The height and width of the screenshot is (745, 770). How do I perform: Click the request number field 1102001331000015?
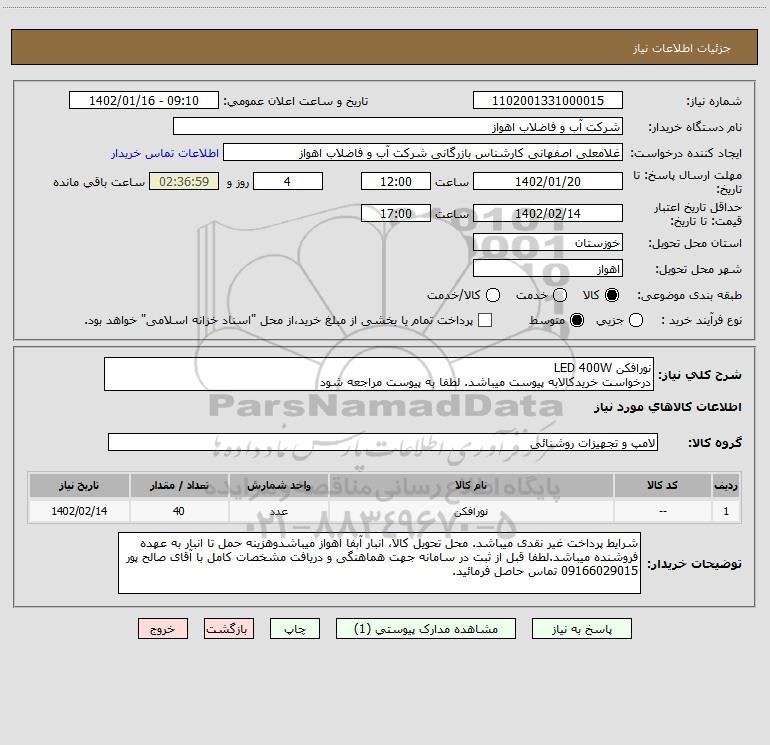click(548, 101)
